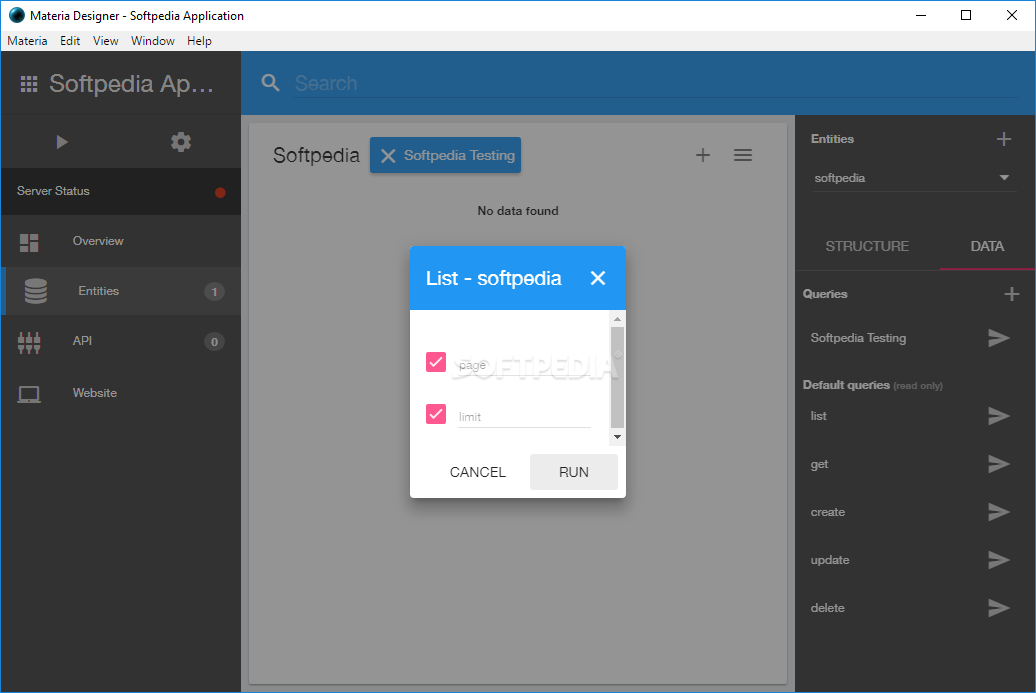
Task: Open settings with the gear icon
Action: [181, 142]
